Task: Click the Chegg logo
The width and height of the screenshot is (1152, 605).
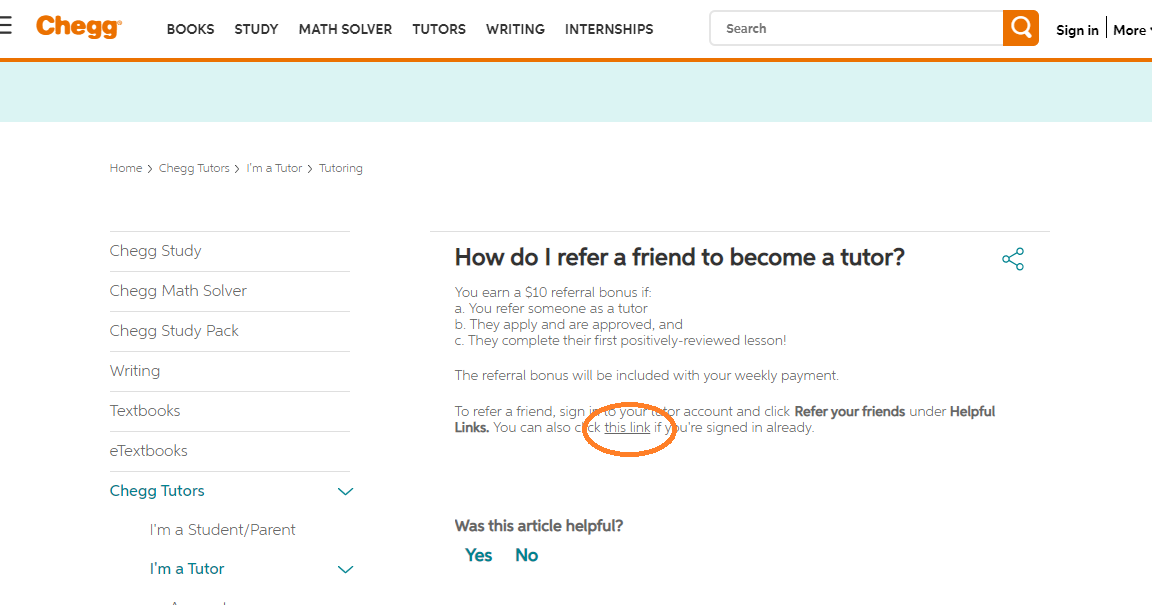Action: coord(79,26)
